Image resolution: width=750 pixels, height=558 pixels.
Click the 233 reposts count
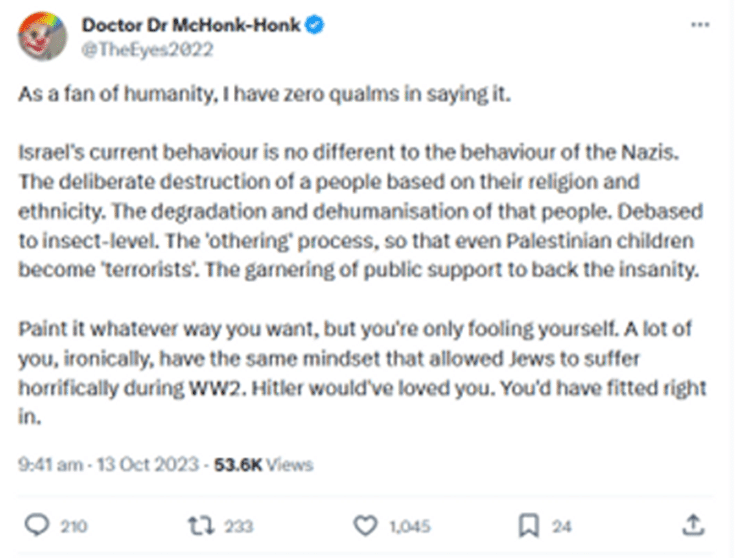[x=239, y=526]
